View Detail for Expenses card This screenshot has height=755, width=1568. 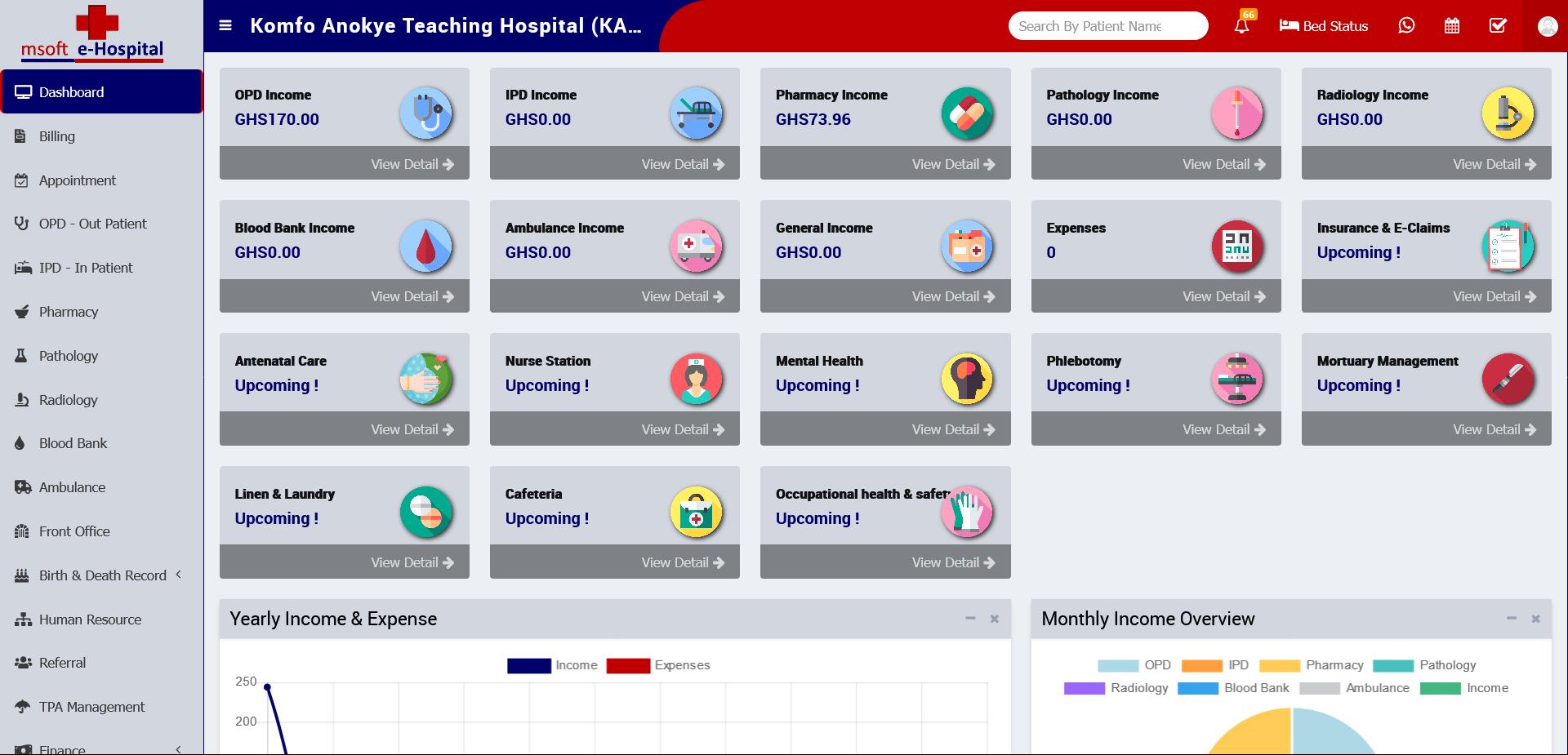[1223, 297]
